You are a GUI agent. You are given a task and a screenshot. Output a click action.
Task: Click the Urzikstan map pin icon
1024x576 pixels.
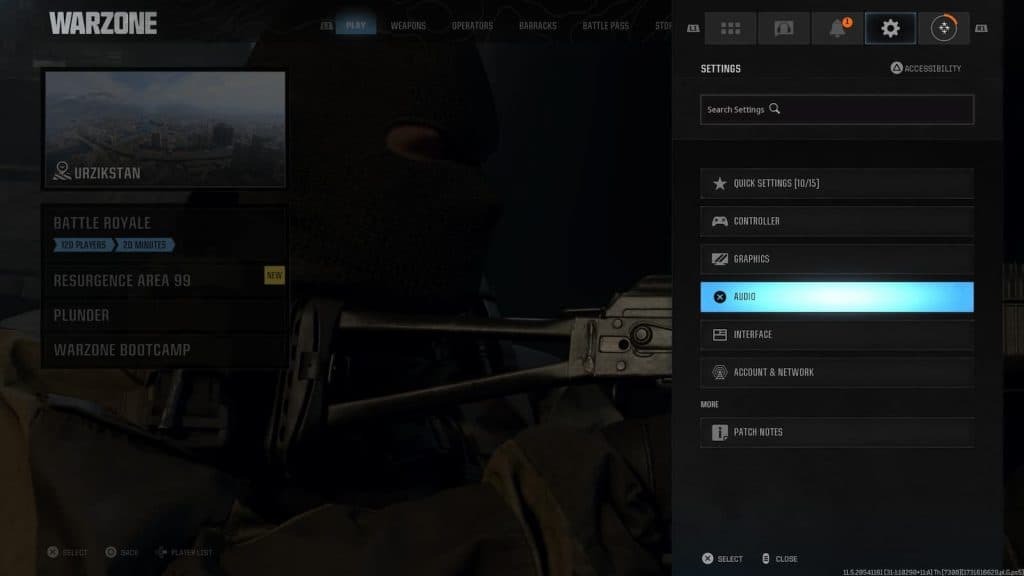tap(62, 171)
